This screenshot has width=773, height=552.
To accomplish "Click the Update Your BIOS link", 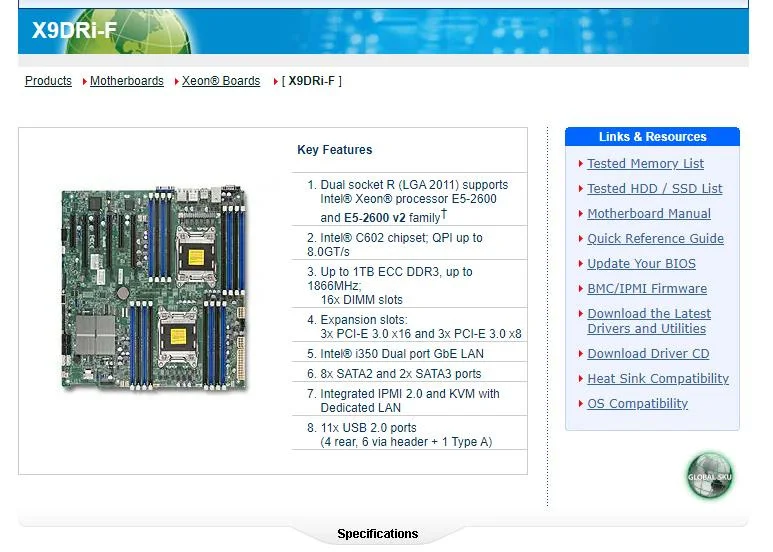I will (641, 264).
